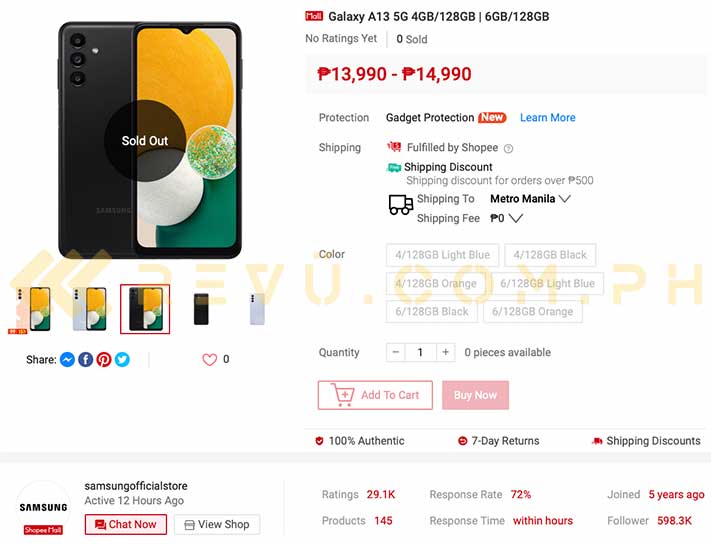Select the light blue phone back thumbnail
Viewport: 711px width, 544px height.
coord(257,309)
